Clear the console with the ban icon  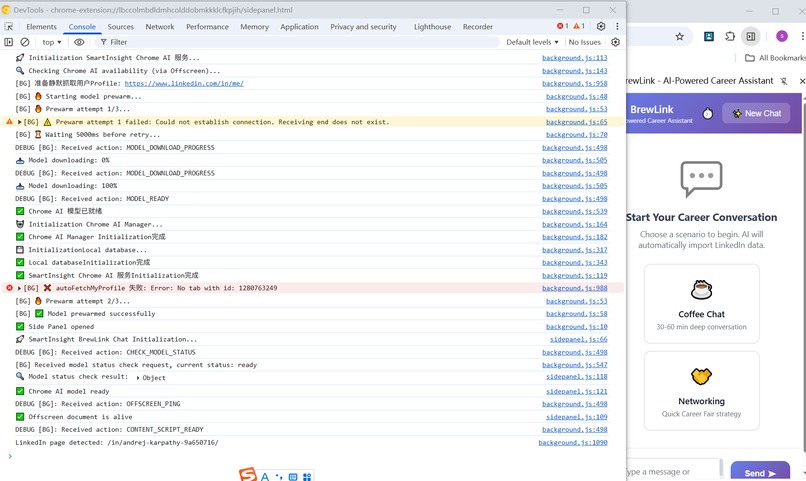[x=24, y=42]
